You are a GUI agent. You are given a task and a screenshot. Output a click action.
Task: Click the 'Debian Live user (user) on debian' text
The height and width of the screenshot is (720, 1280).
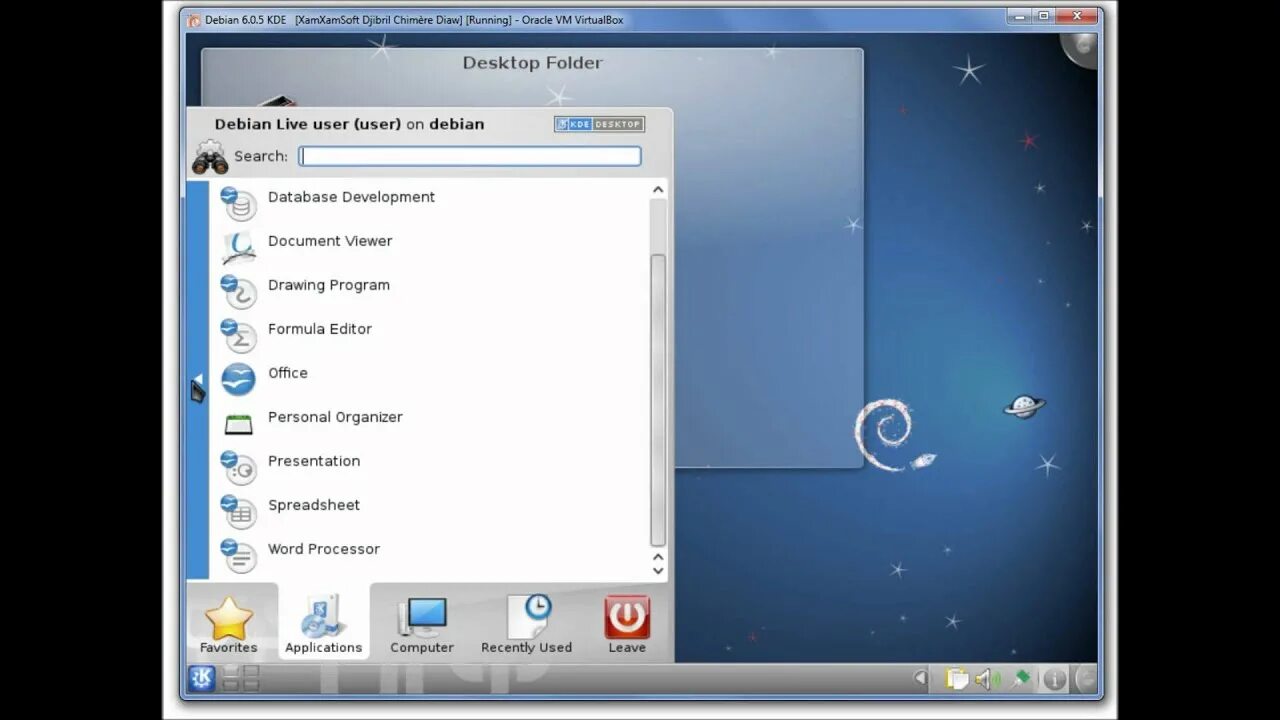(x=349, y=124)
